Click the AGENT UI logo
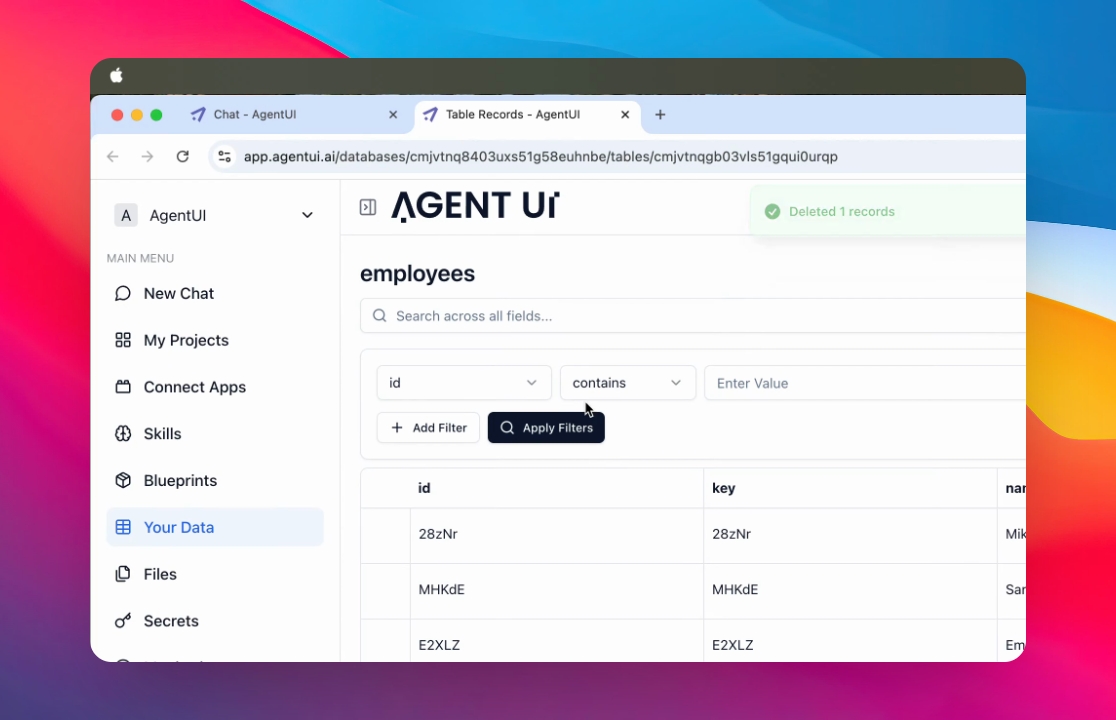This screenshot has width=1116, height=720. click(x=475, y=206)
